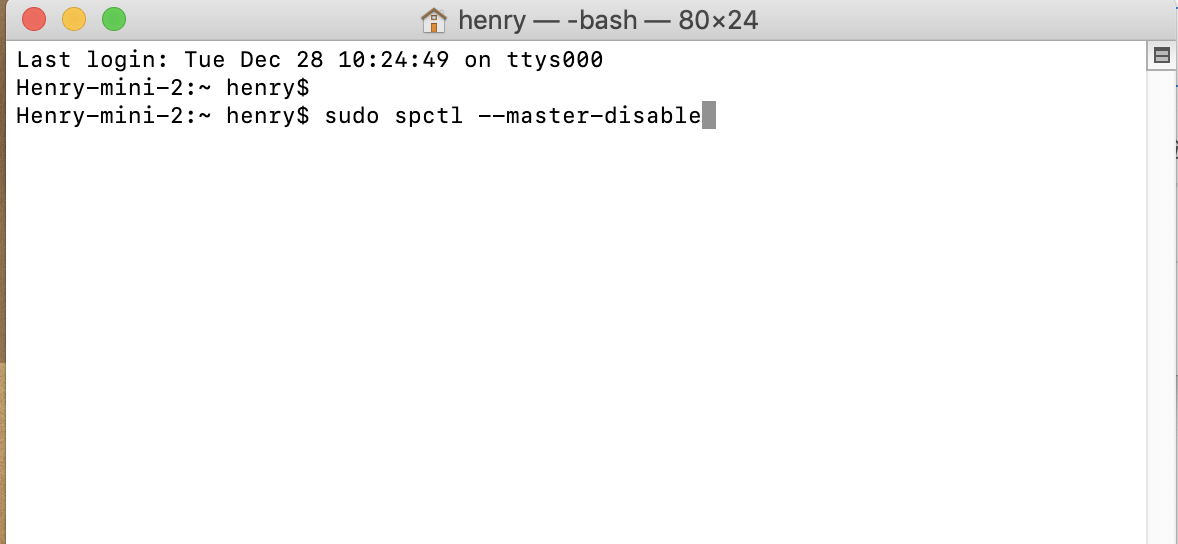The height and width of the screenshot is (544, 1178).
Task: Click the word "sudo" in the command
Action: pyautogui.click(x=352, y=116)
